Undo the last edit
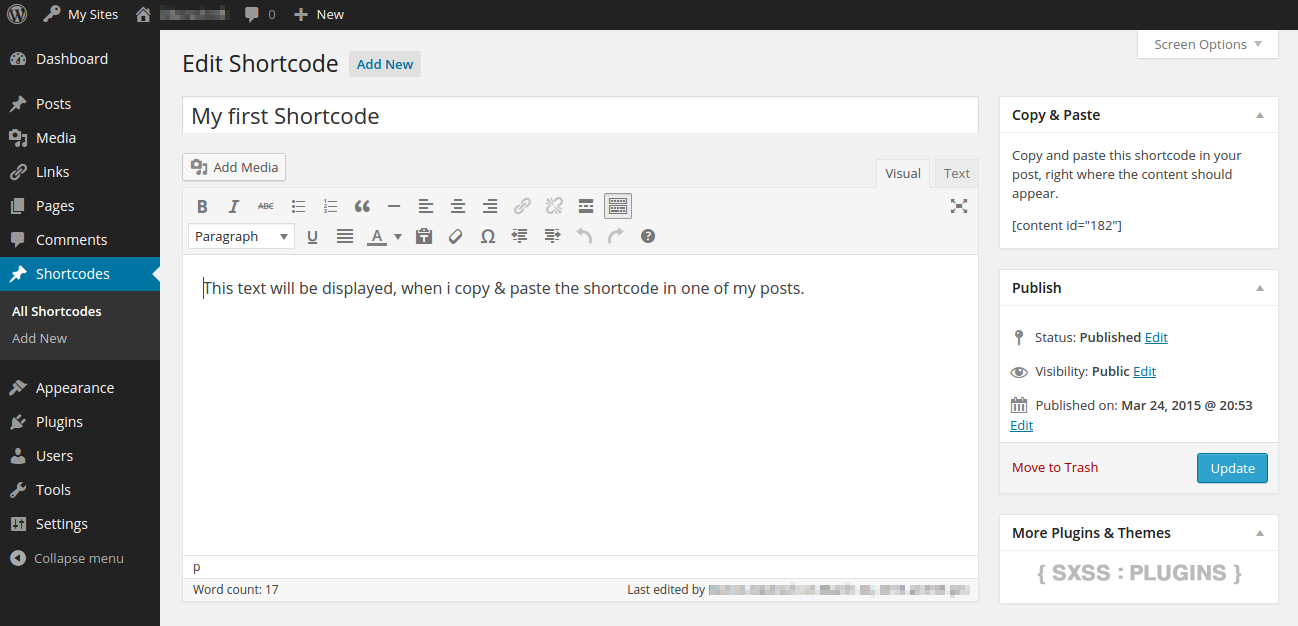 pyautogui.click(x=584, y=236)
